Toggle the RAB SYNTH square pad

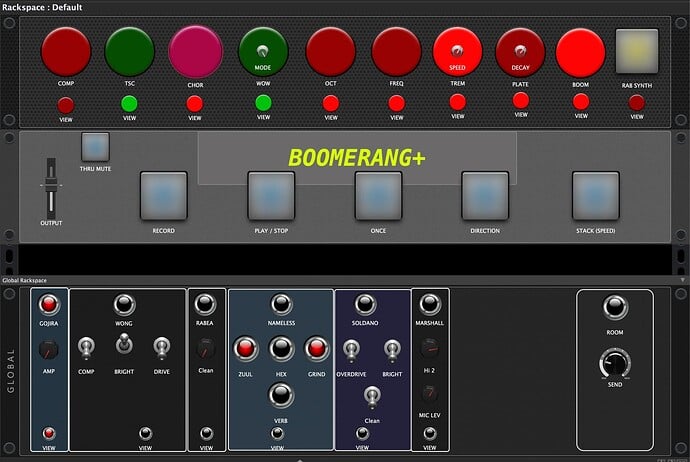(x=637, y=51)
